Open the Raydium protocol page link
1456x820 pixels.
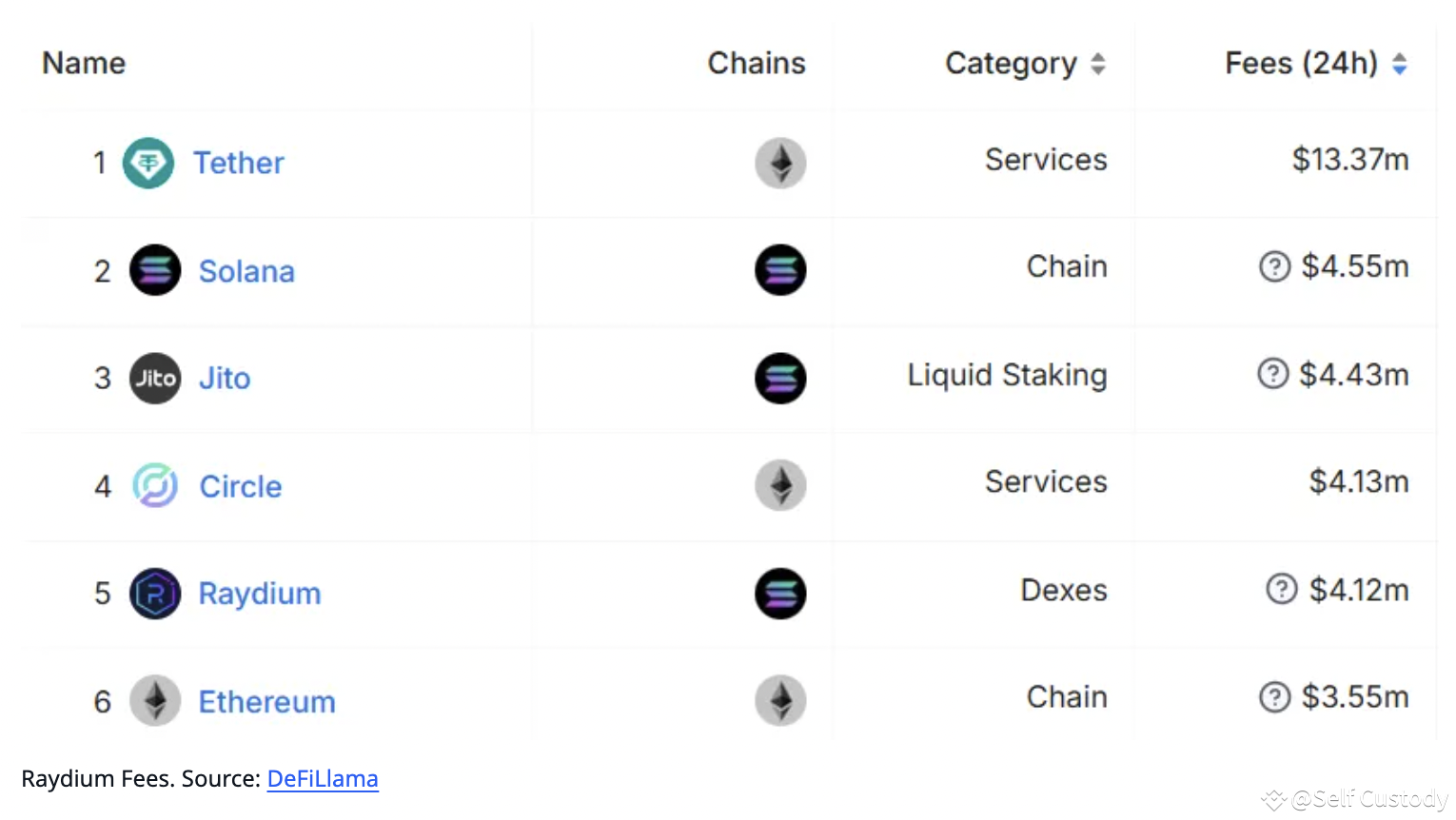click(x=259, y=594)
